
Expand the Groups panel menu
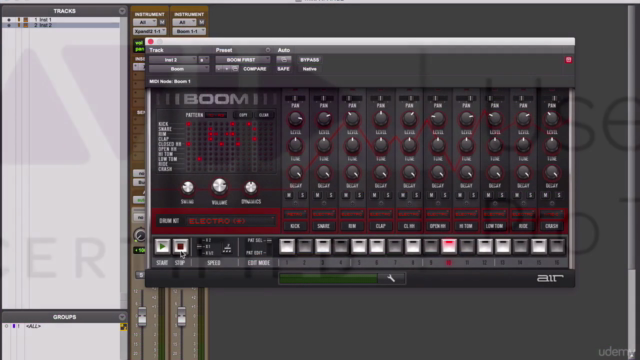click(x=122, y=317)
